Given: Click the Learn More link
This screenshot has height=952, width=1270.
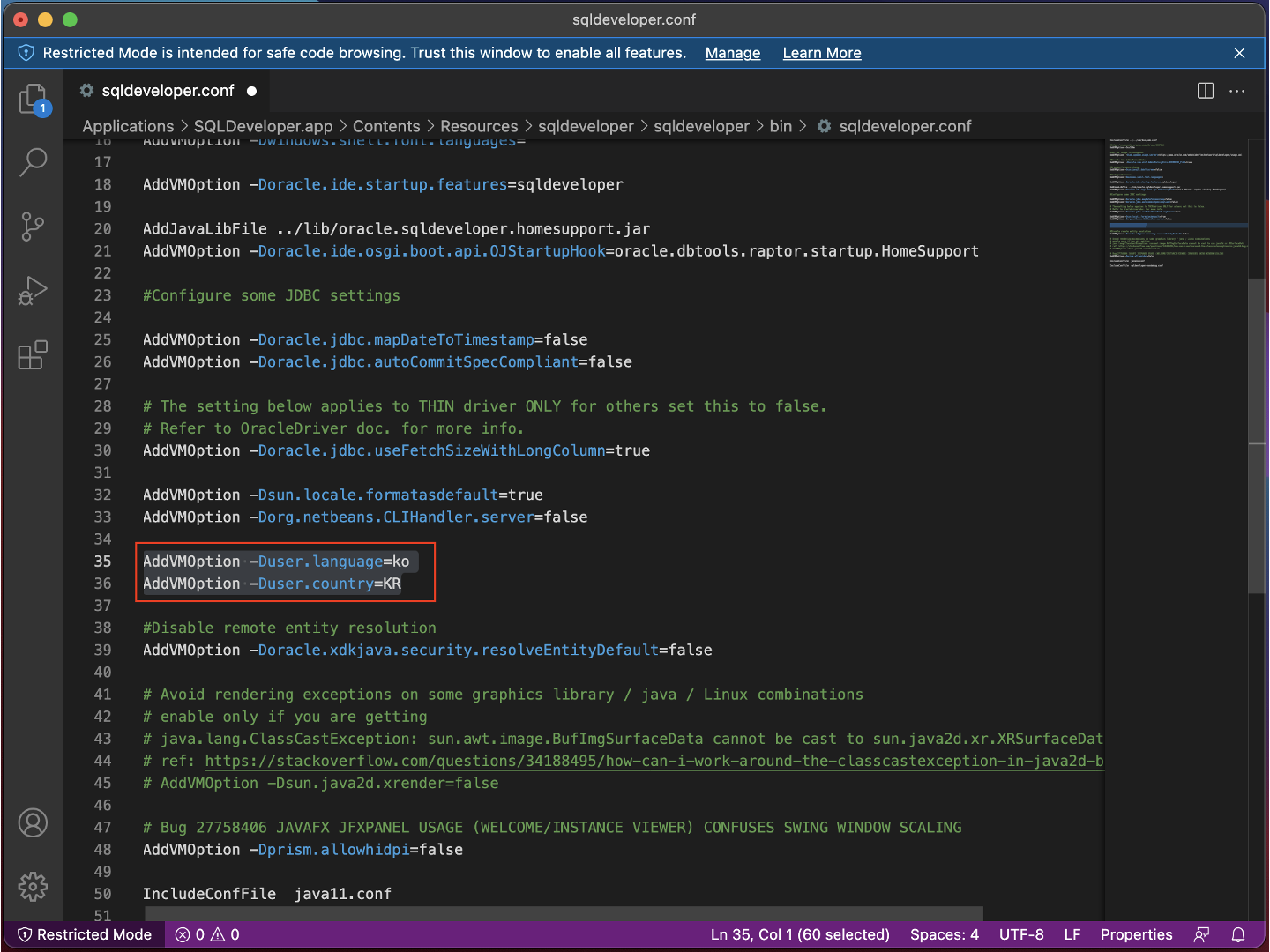Looking at the screenshot, I should (x=822, y=53).
